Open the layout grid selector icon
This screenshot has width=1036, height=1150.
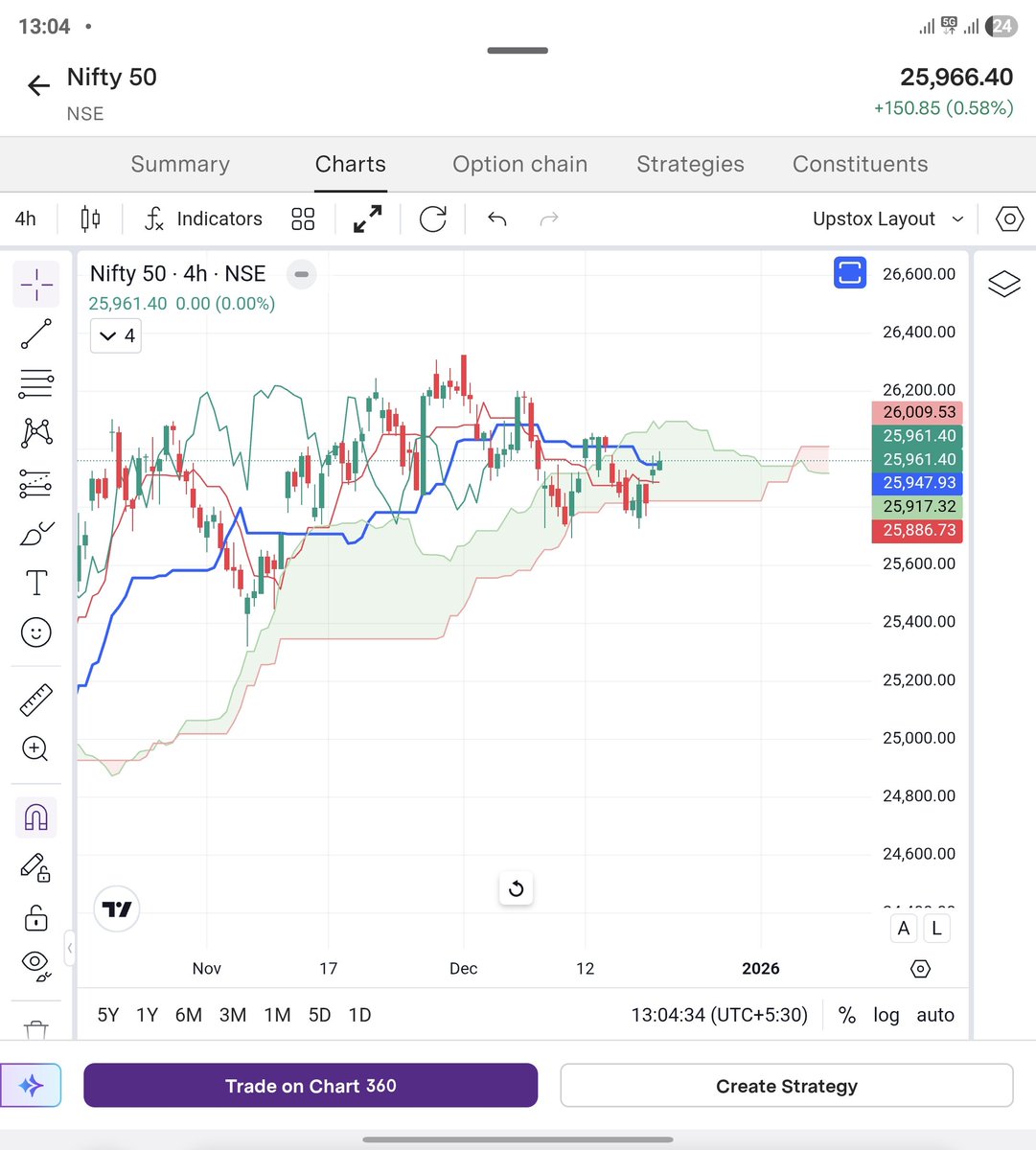[303, 218]
